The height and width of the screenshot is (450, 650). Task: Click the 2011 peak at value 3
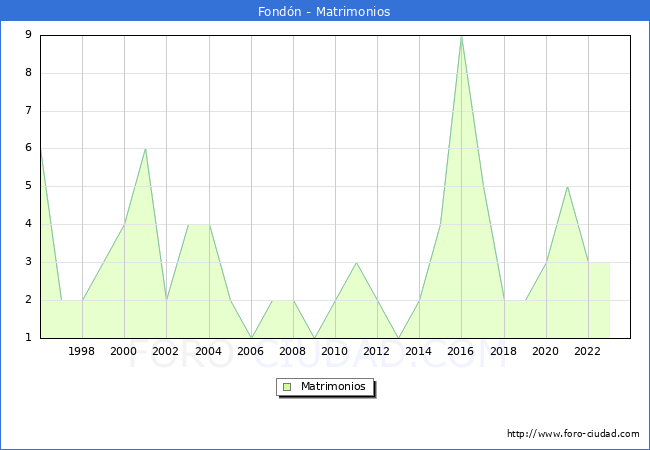point(356,262)
